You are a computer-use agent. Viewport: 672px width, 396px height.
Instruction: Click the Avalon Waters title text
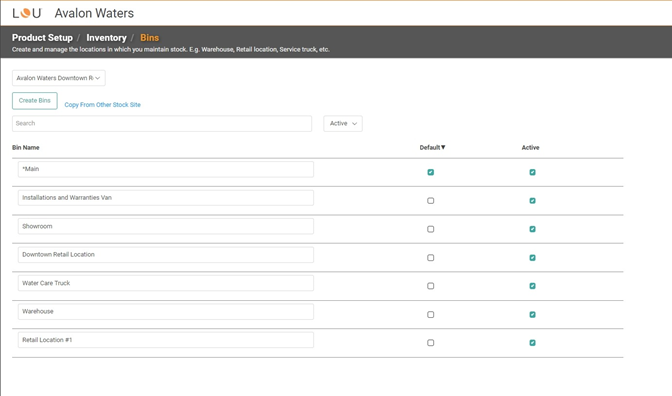coord(94,13)
